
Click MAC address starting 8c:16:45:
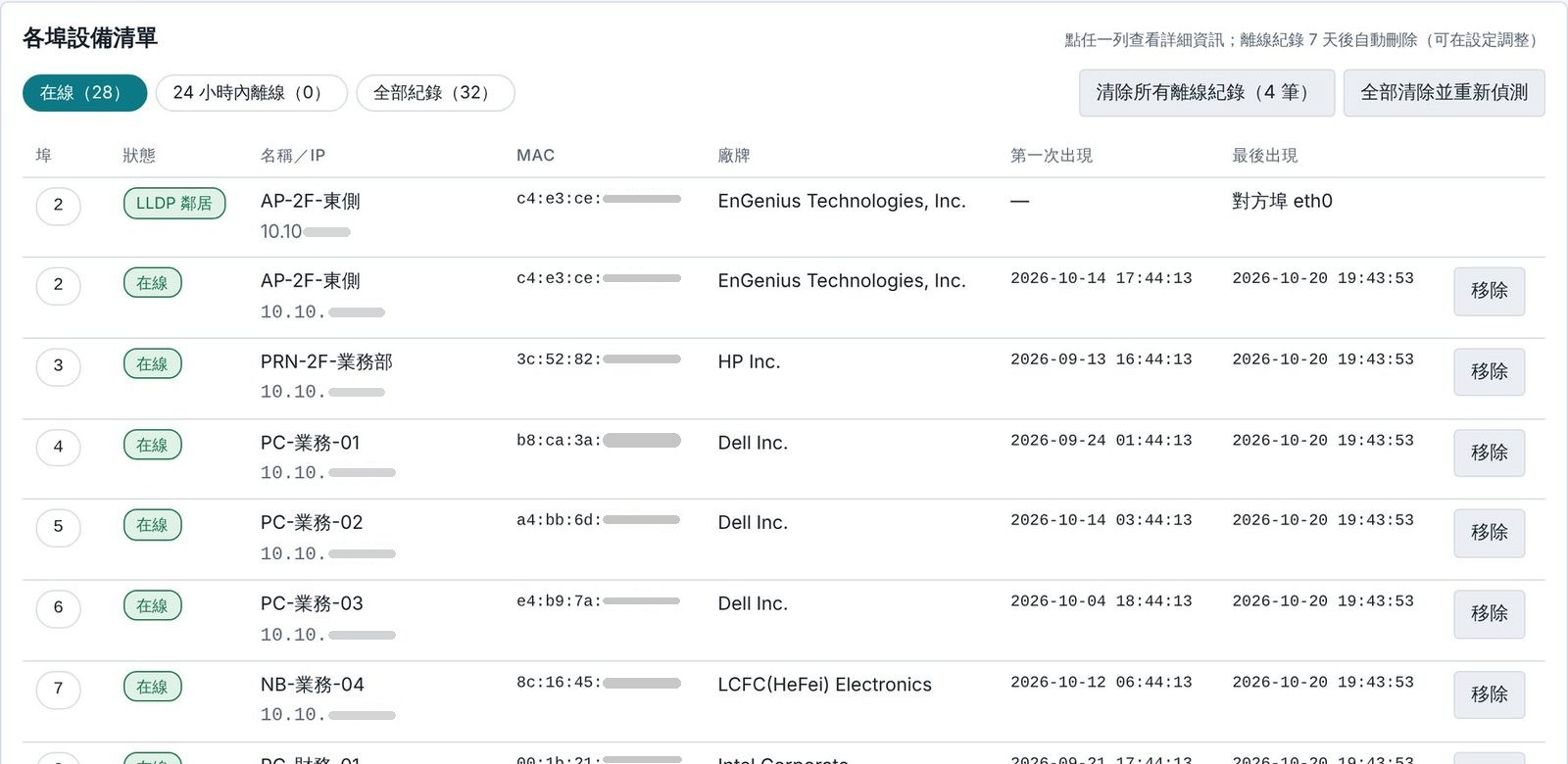pyautogui.click(x=599, y=683)
